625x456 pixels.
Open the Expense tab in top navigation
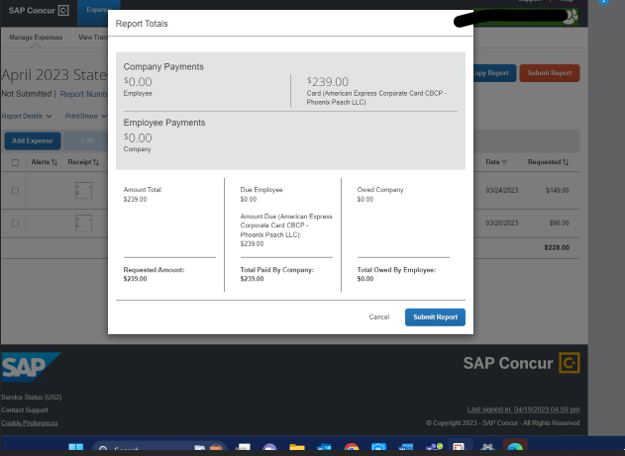[98, 12]
